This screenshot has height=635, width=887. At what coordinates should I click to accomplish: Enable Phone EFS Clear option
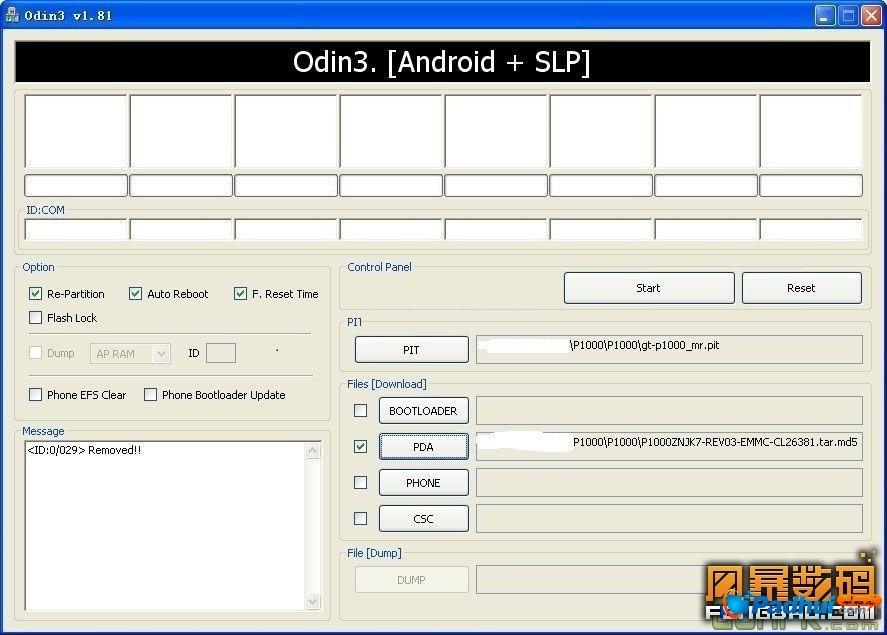pos(35,395)
